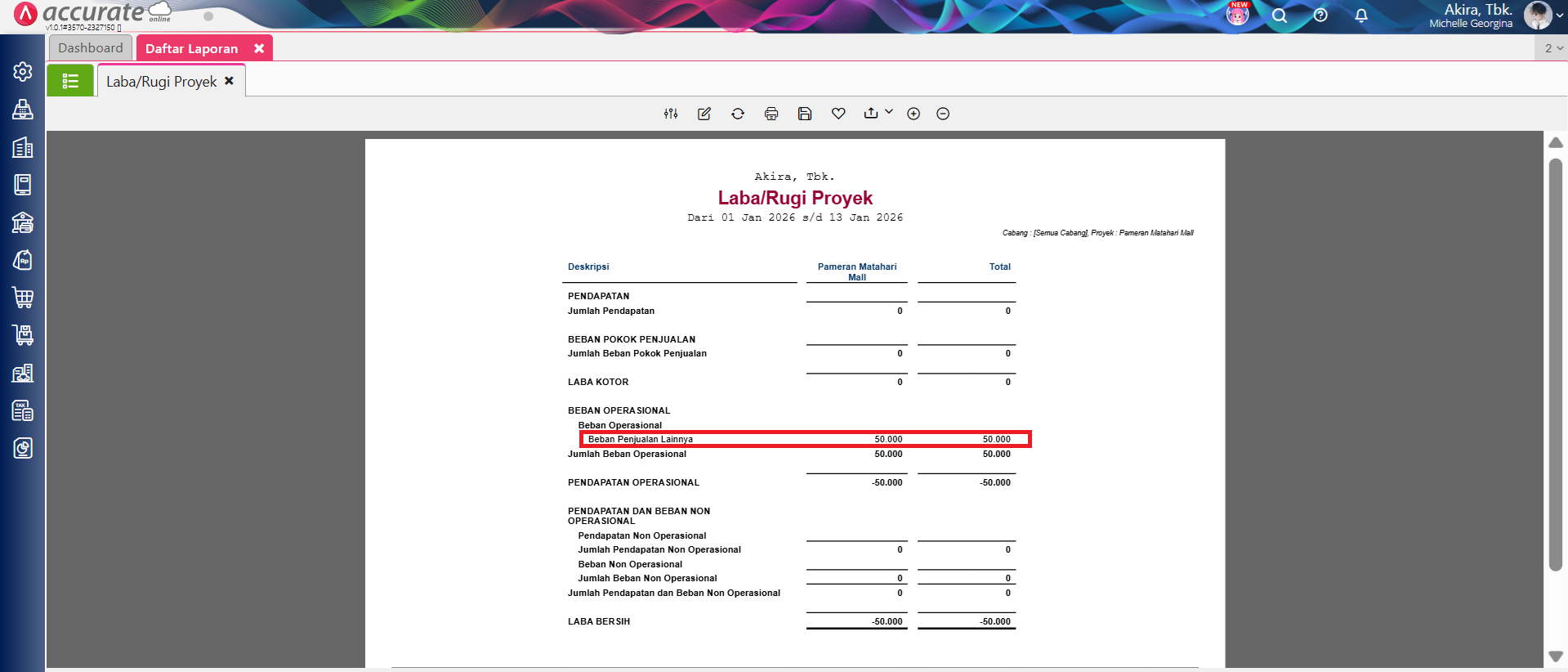This screenshot has width=1568, height=672.
Task: Switch to the Dashboard tab
Action: tap(90, 48)
